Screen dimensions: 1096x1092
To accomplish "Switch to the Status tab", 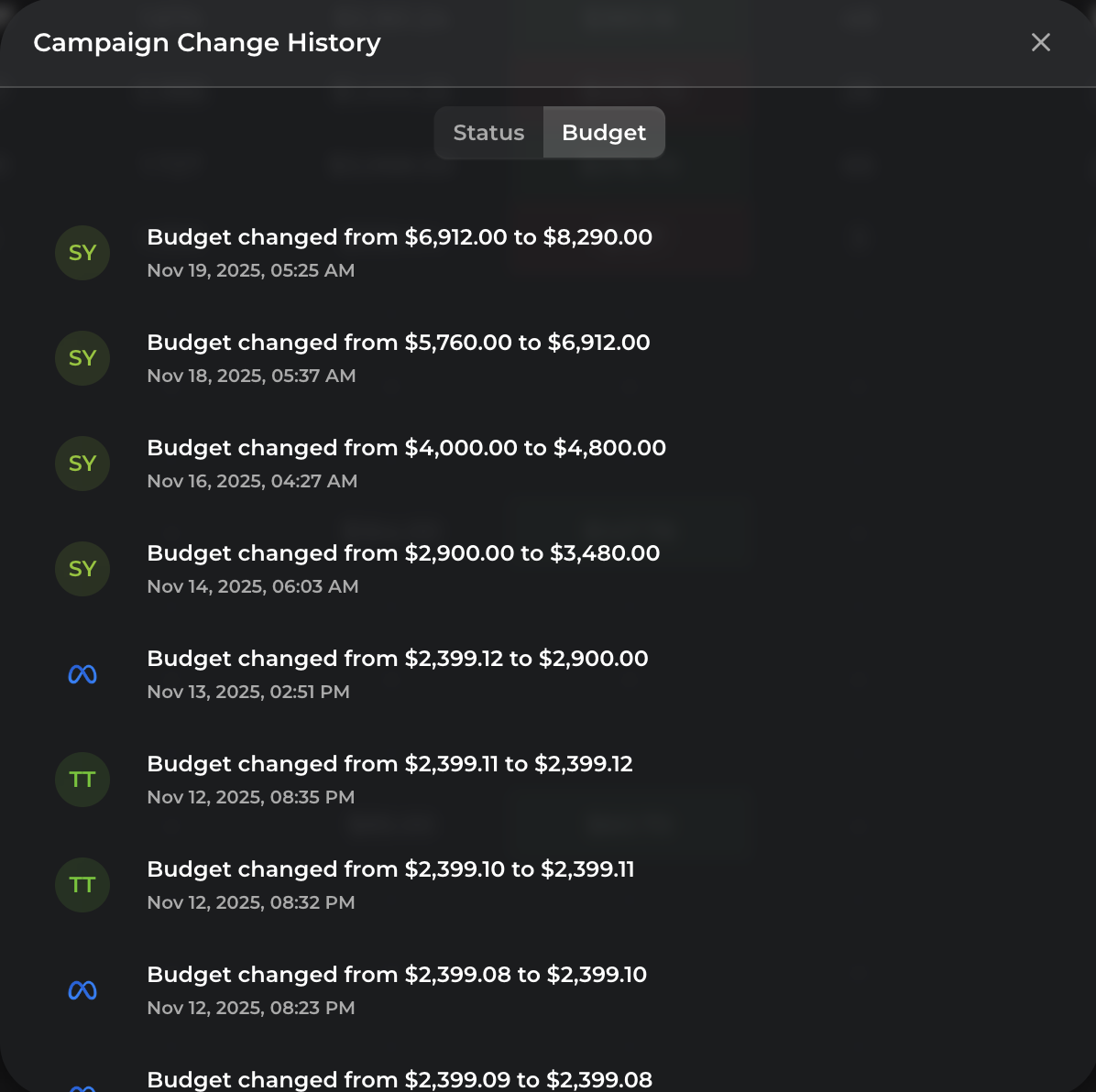I will [488, 132].
